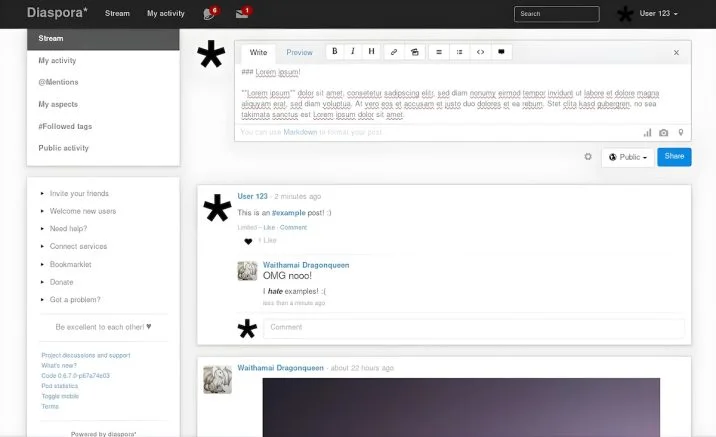Select My aspects in the sidebar
The width and height of the screenshot is (716, 437).
(59, 104)
